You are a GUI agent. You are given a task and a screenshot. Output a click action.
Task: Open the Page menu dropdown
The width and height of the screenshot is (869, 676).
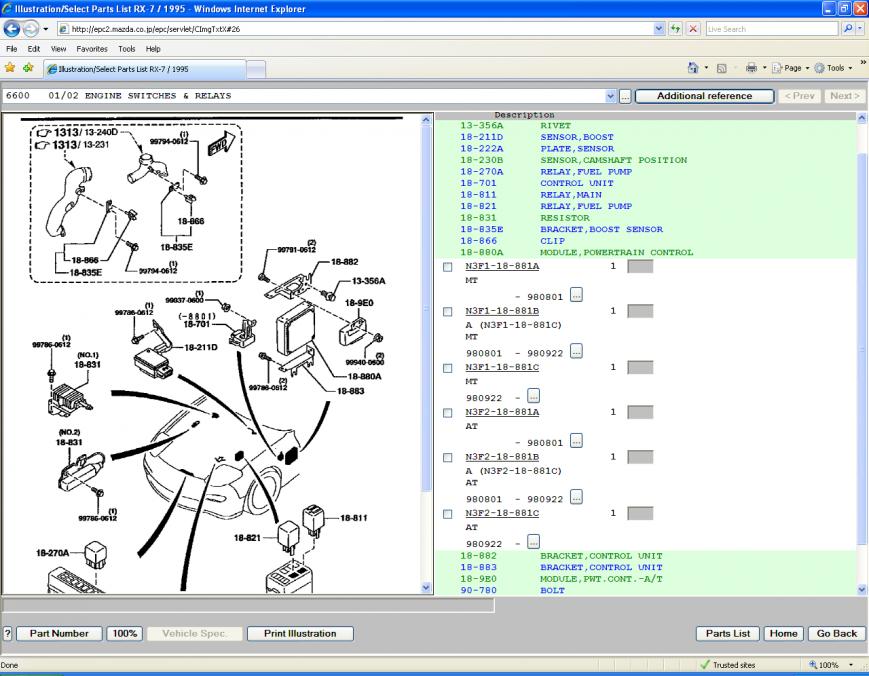794,68
